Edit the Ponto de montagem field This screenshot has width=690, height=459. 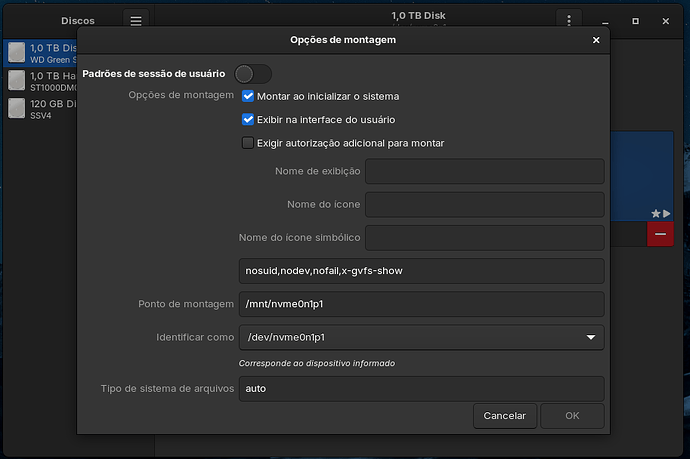(422, 304)
